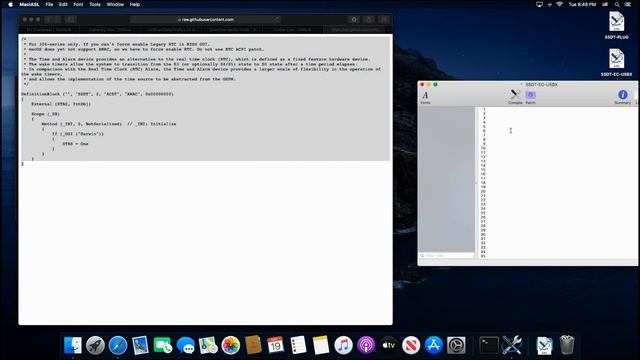This screenshot has height=360, width=640.
Task: Open MaciASL tools icon in dock
Action: [511, 345]
